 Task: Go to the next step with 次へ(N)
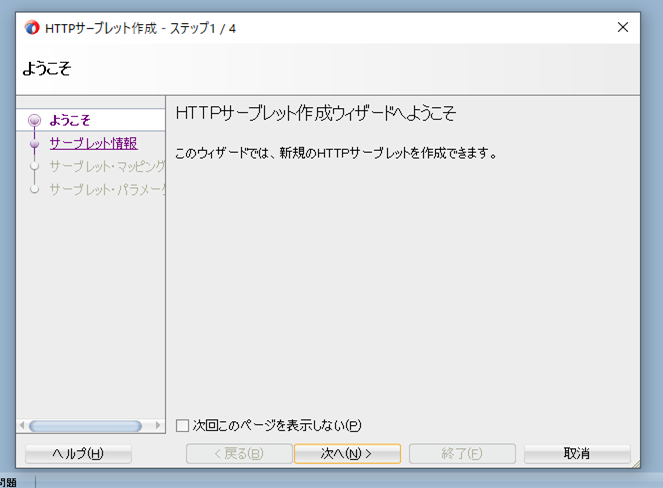347,454
